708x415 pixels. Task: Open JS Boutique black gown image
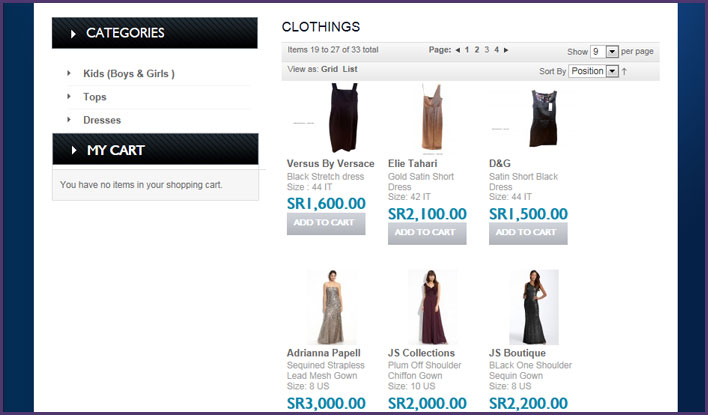534,308
